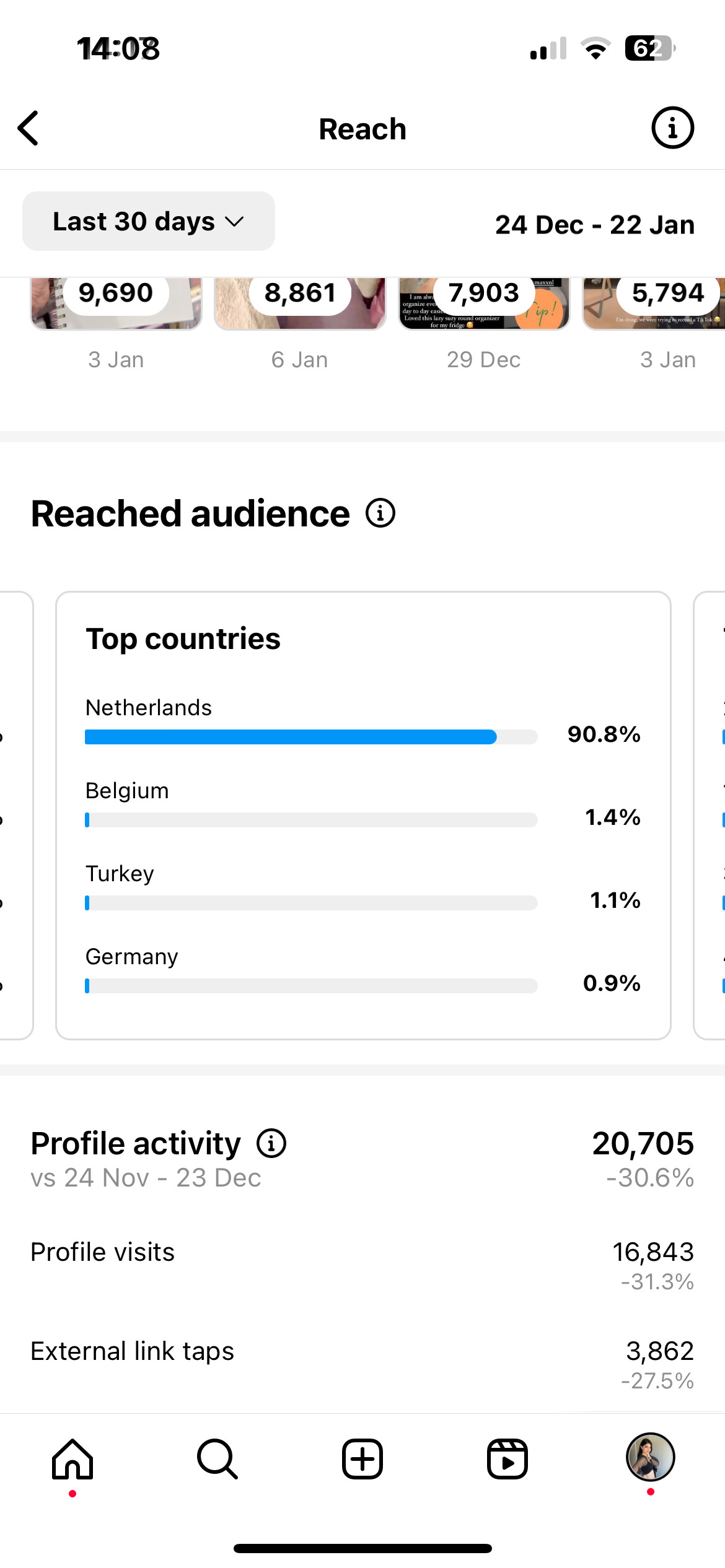Open the Search magnifier icon

[x=217, y=1459]
